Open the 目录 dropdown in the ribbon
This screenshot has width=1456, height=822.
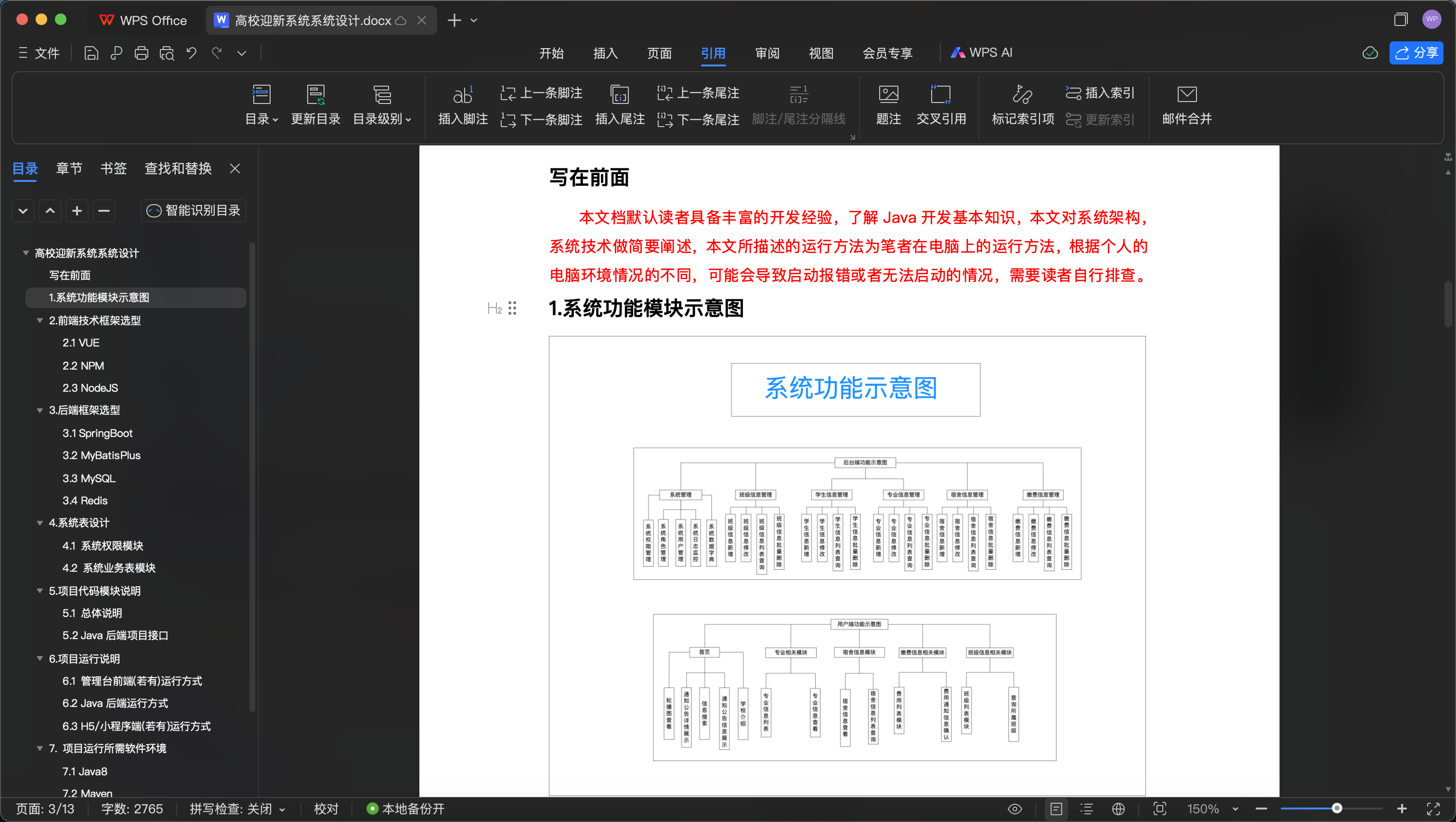pos(262,105)
